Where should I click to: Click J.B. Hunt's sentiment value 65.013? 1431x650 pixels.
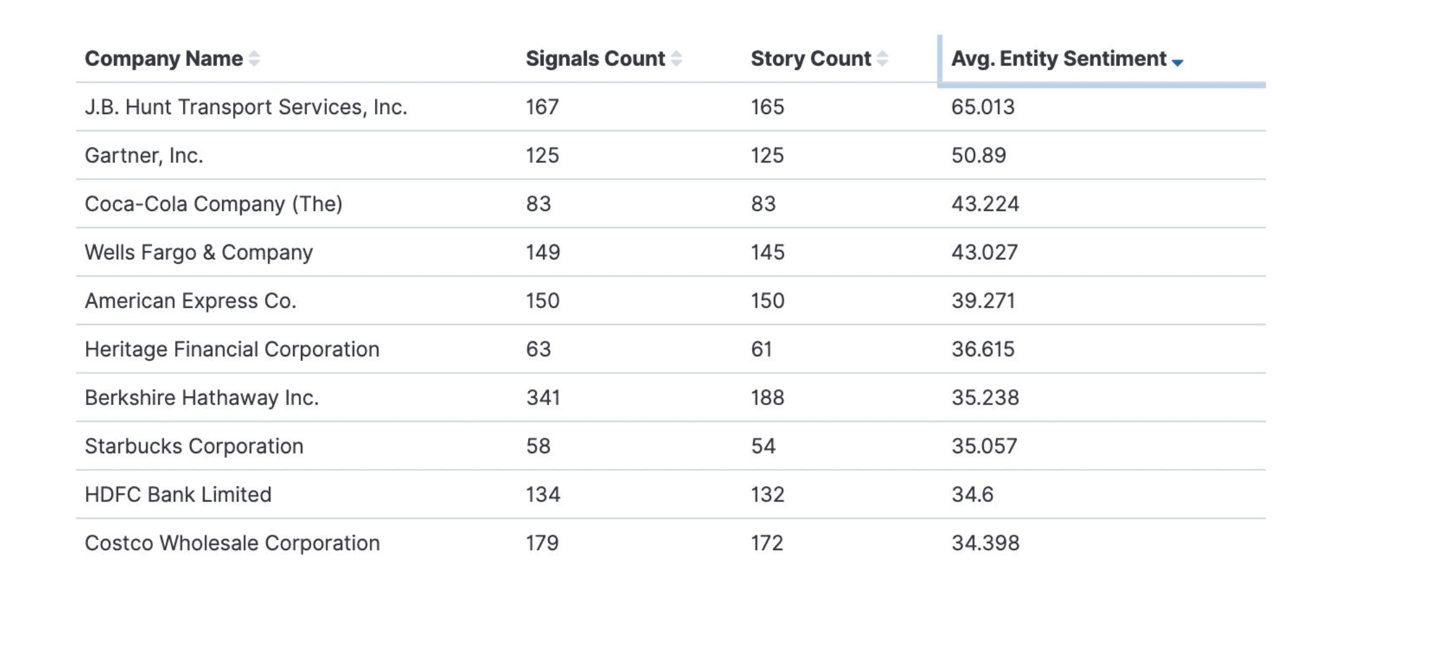click(982, 107)
